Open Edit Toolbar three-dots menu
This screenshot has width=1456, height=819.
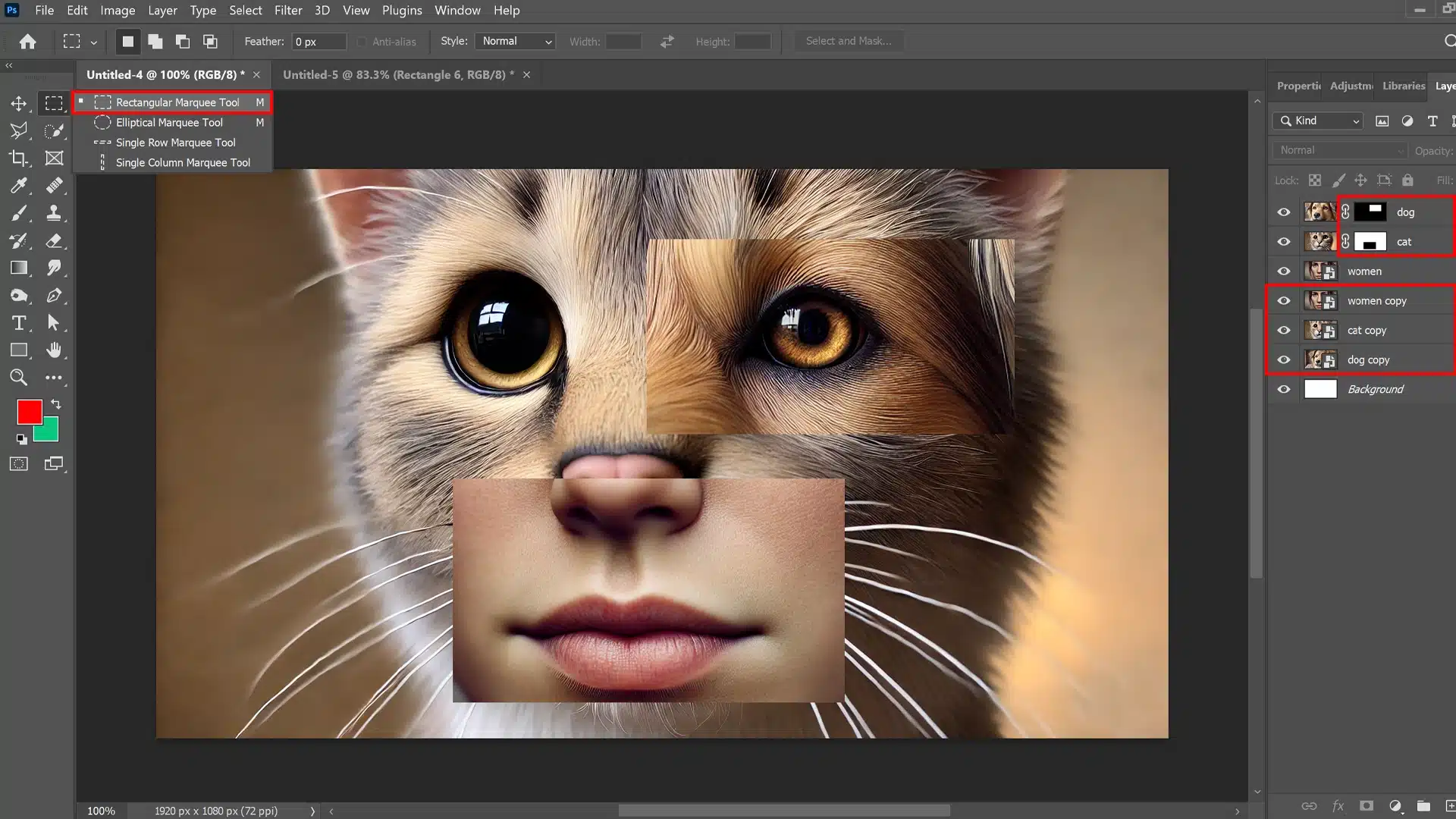click(54, 378)
